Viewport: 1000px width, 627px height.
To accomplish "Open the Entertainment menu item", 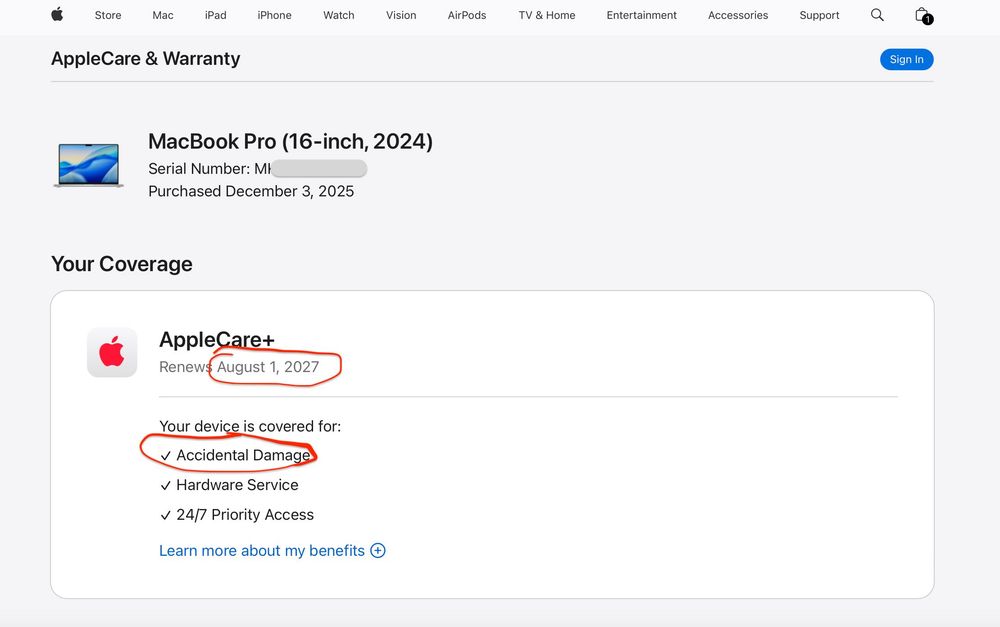I will (x=642, y=15).
